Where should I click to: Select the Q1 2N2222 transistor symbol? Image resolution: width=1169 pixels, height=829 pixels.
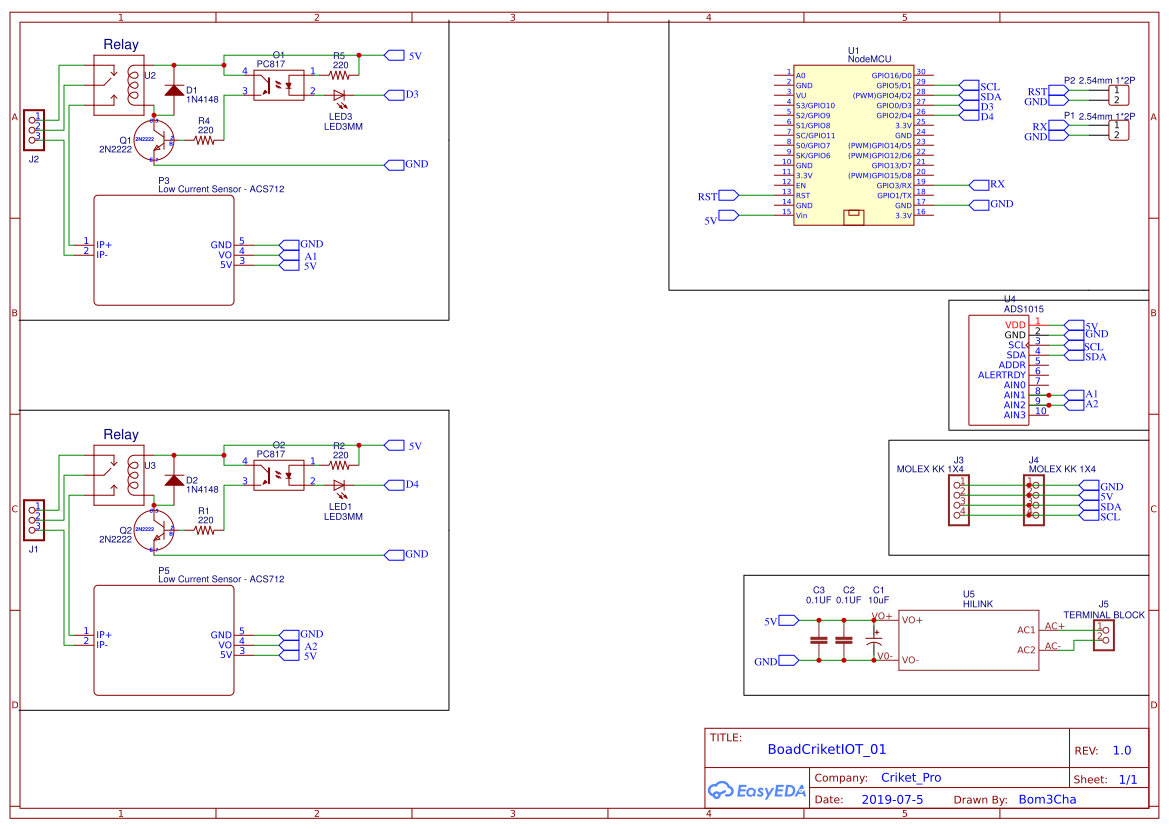(x=156, y=142)
